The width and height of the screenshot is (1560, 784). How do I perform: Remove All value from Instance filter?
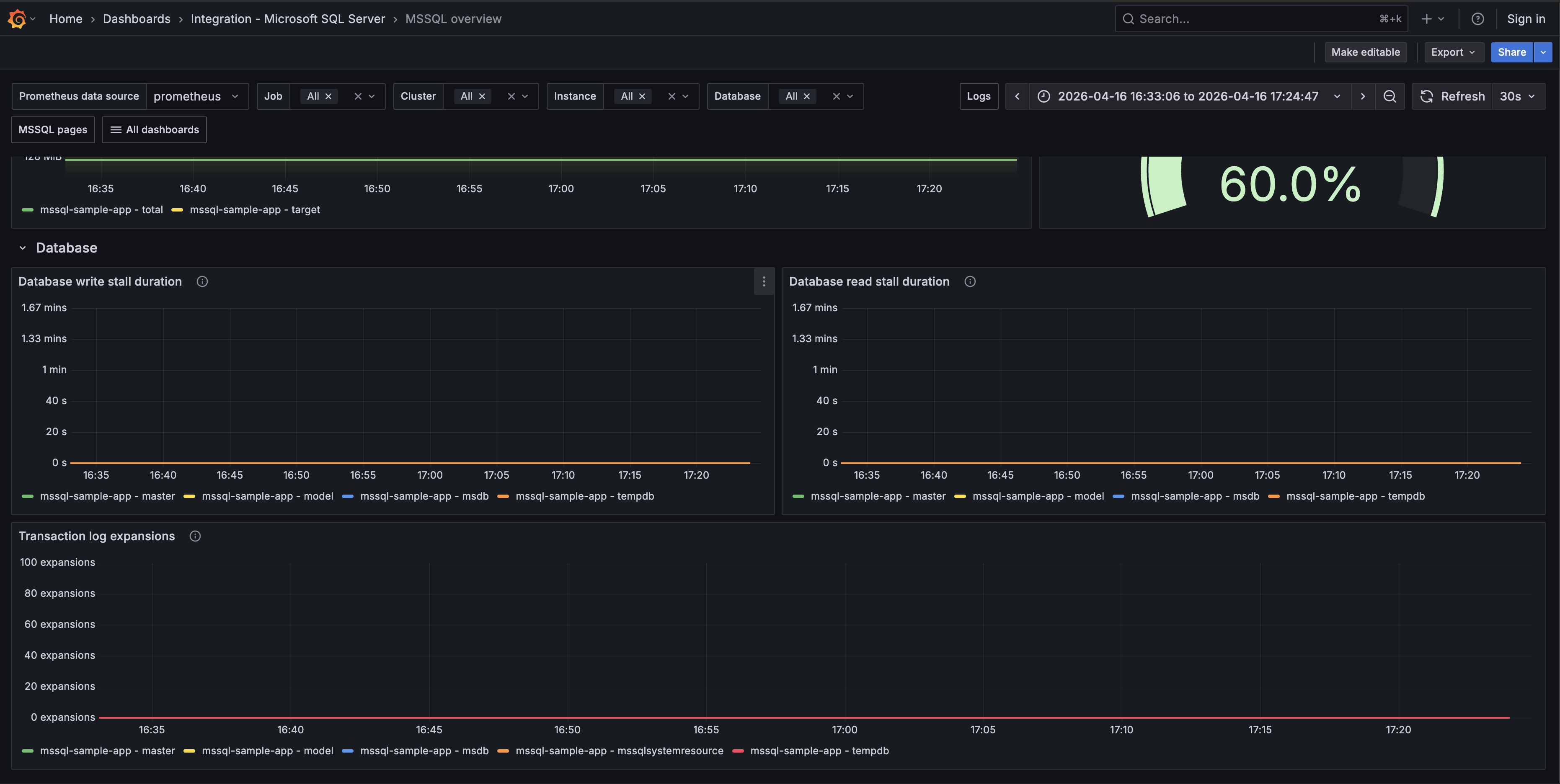click(642, 96)
